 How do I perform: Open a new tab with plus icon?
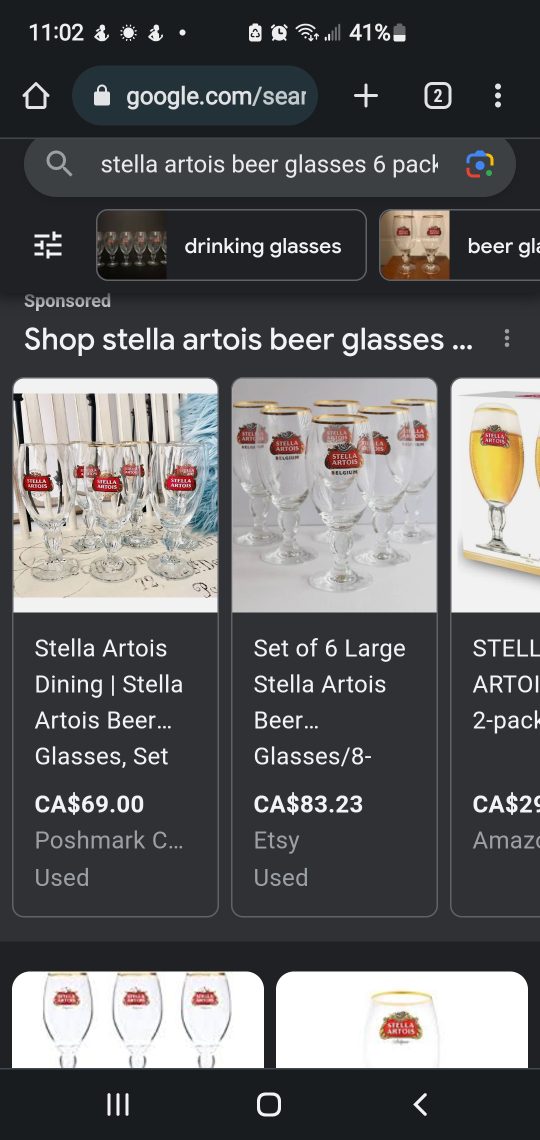[x=366, y=96]
